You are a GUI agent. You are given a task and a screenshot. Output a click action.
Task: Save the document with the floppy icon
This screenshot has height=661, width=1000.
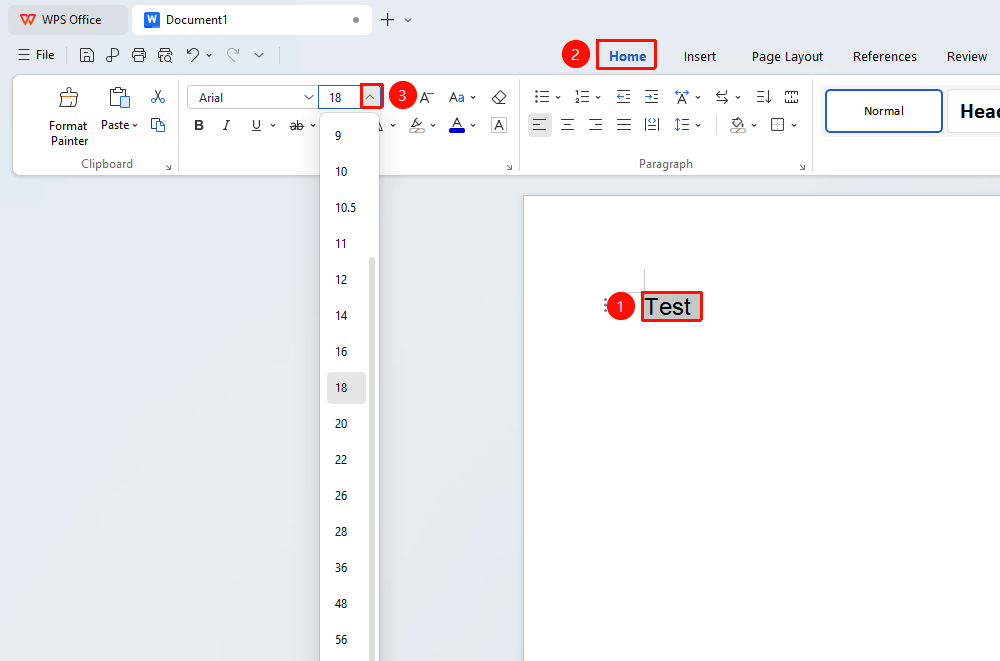tap(87, 55)
